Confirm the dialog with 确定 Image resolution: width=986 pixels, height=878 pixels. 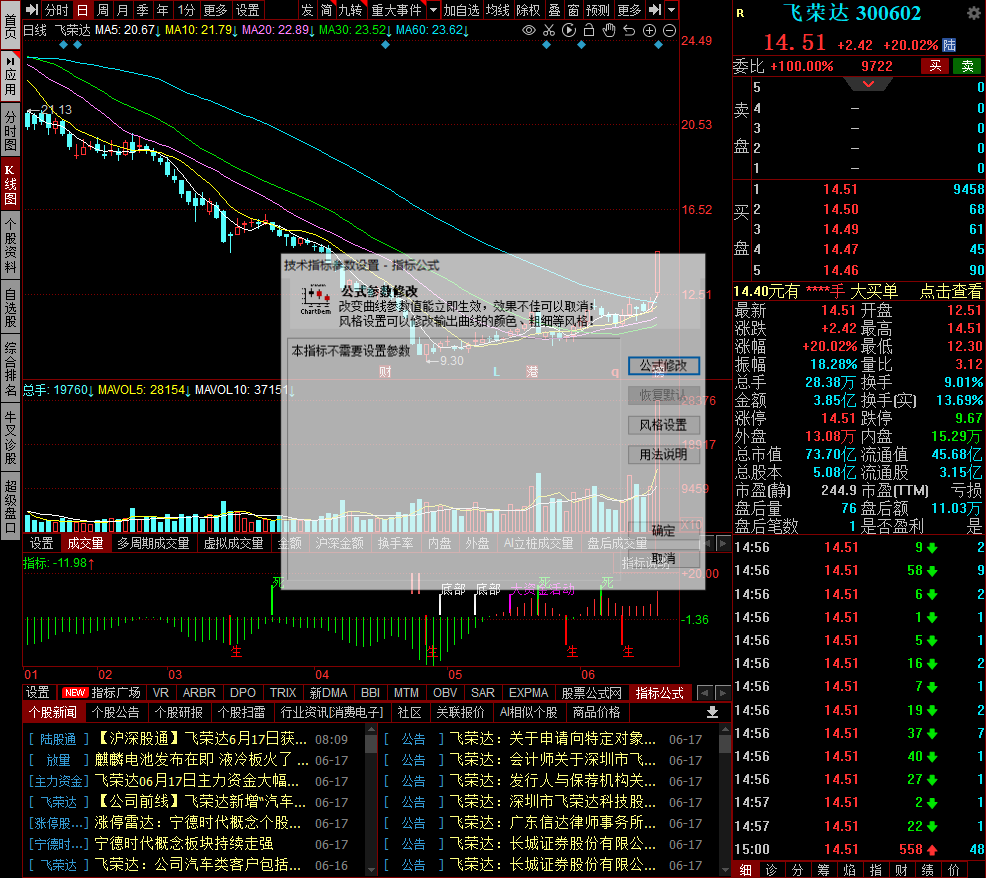[x=663, y=531]
